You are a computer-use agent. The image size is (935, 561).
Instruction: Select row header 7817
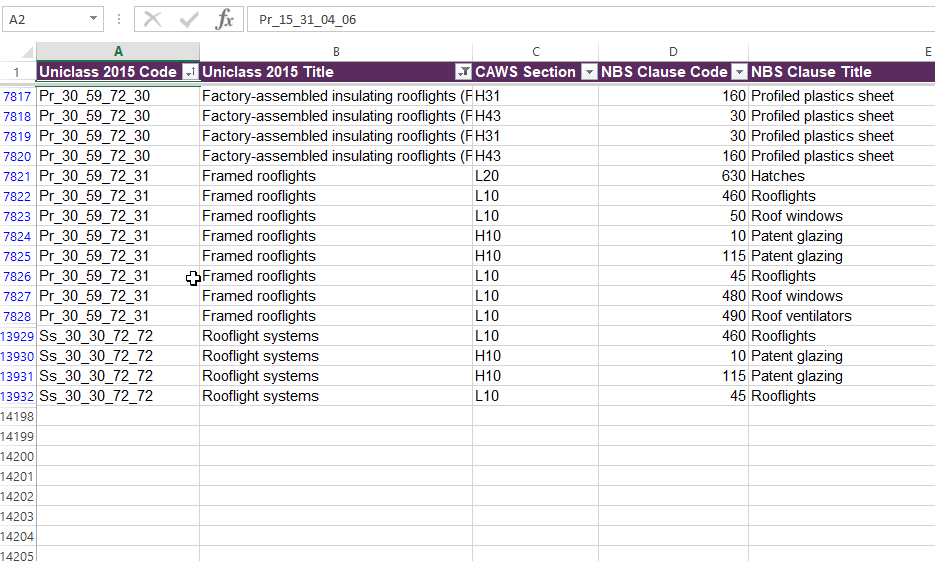tap(17, 96)
